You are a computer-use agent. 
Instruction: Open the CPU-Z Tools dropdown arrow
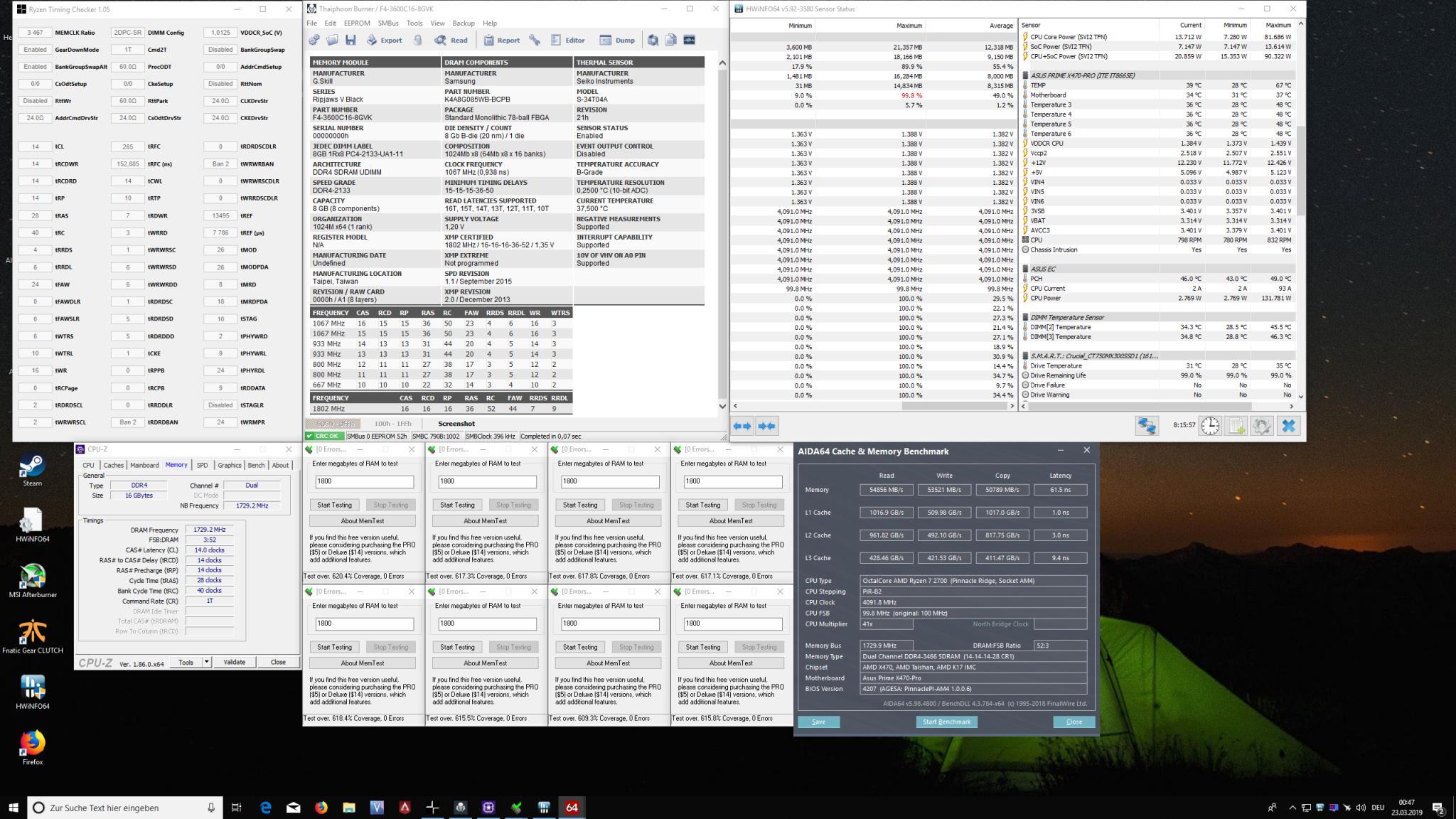[x=206, y=662]
